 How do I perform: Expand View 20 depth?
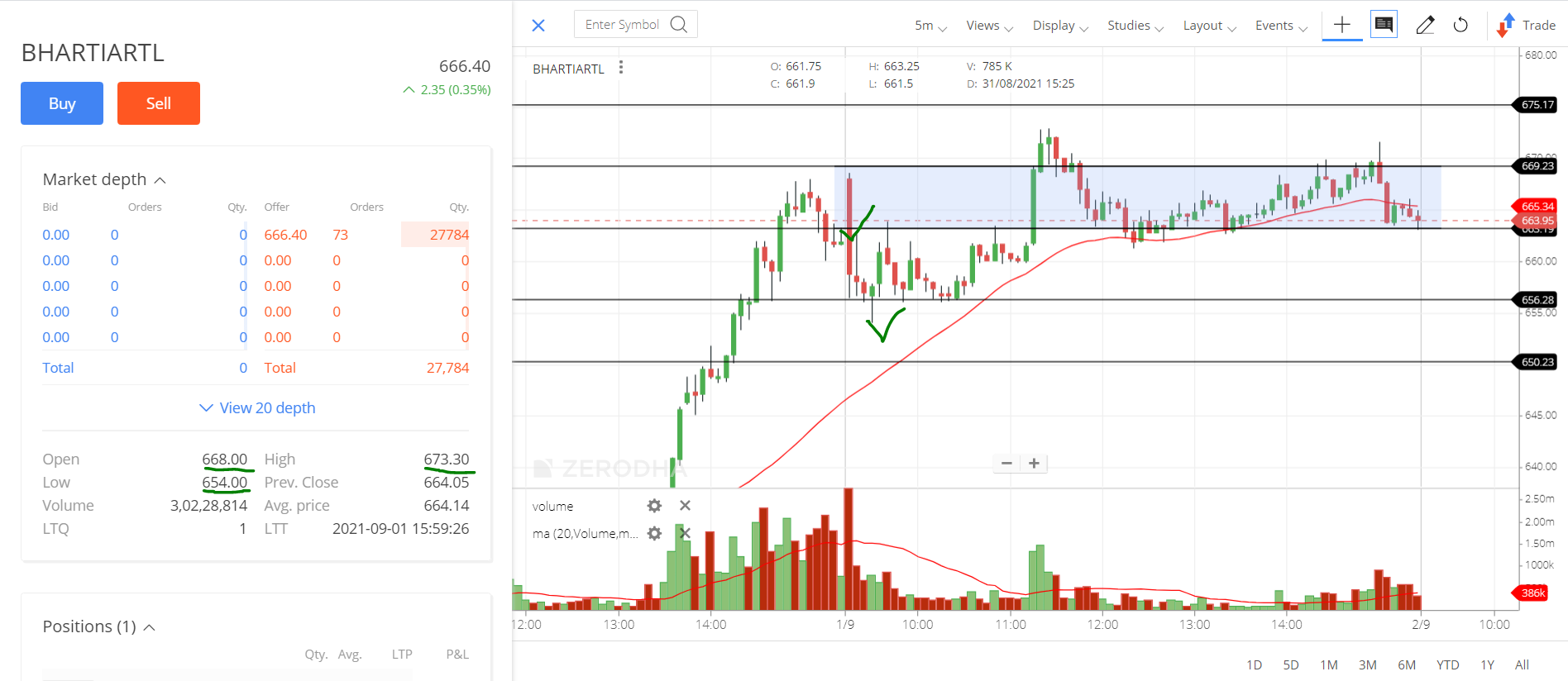pos(257,407)
